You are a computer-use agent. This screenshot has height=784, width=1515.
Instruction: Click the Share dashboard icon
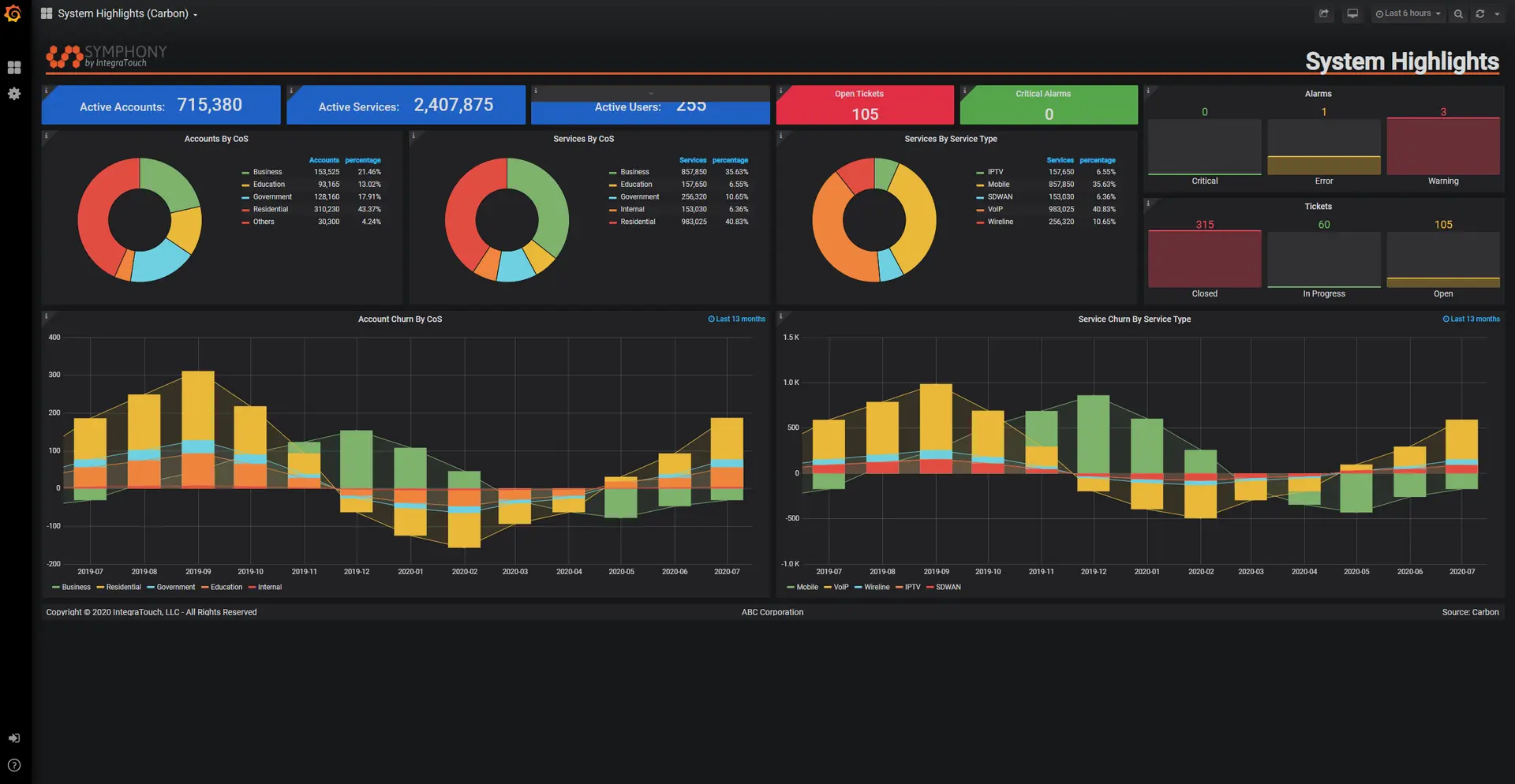(x=1324, y=13)
